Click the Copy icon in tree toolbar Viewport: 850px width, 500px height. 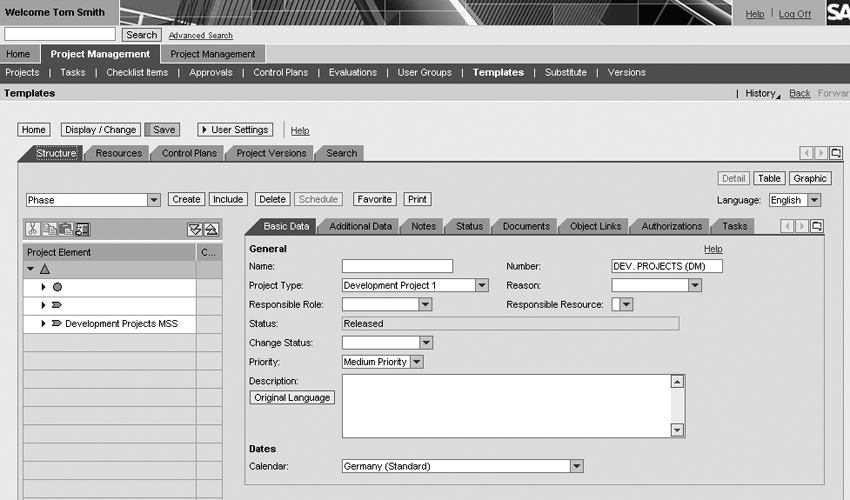(49, 229)
